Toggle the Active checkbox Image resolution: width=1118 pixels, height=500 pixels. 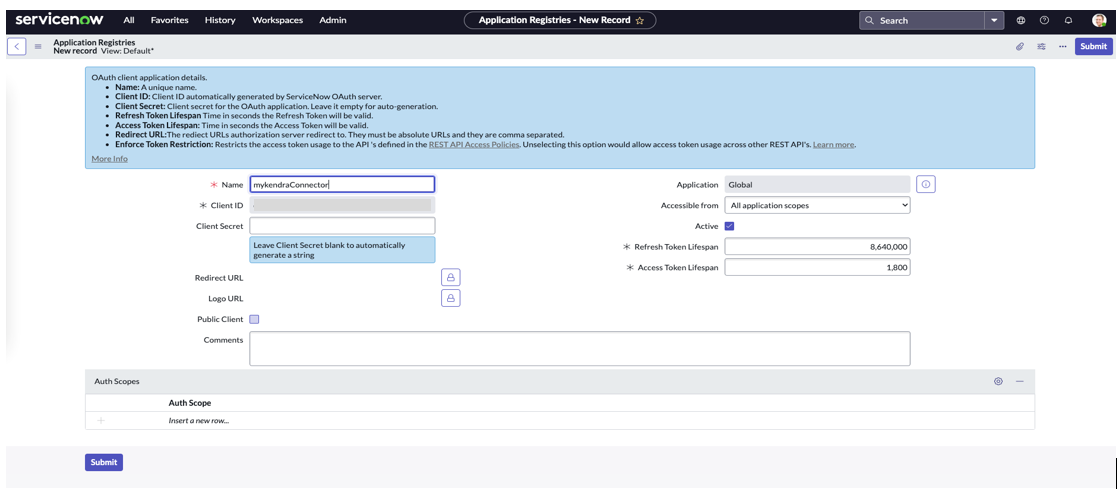[x=729, y=226]
